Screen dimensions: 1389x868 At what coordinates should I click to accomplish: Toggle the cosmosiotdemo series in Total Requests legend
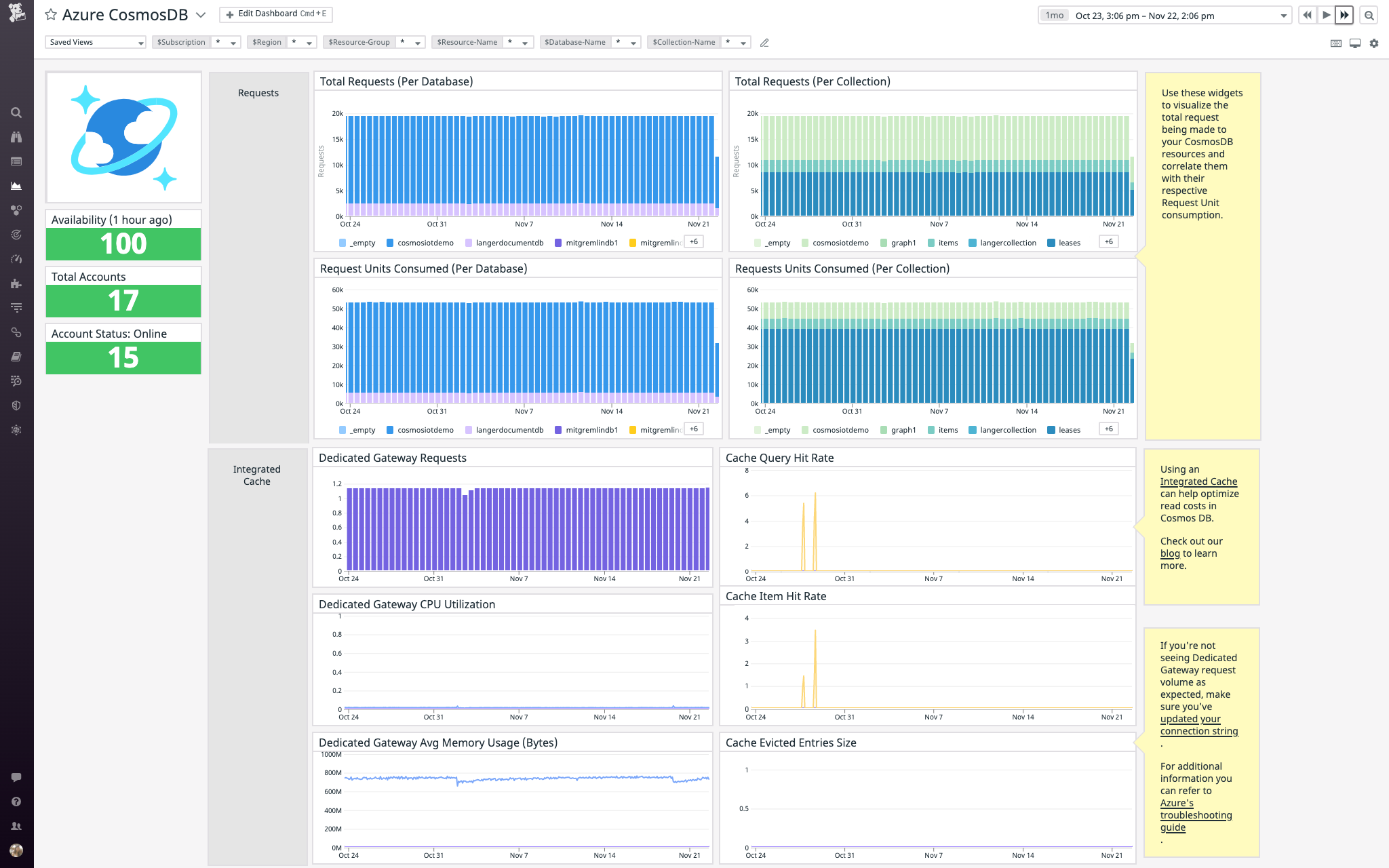[425, 242]
